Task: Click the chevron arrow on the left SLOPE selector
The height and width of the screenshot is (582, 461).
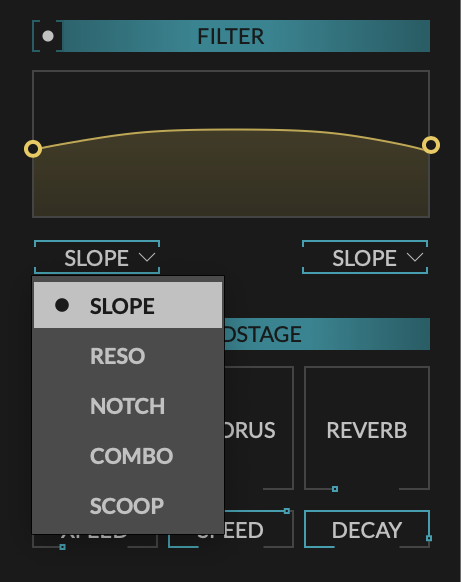Action: [x=147, y=257]
